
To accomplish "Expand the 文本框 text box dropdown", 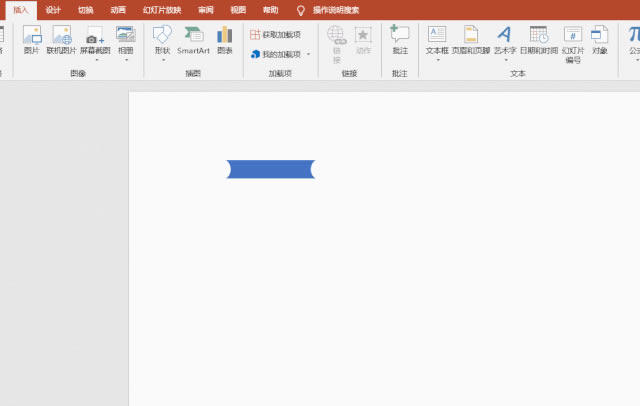I will coord(437,59).
